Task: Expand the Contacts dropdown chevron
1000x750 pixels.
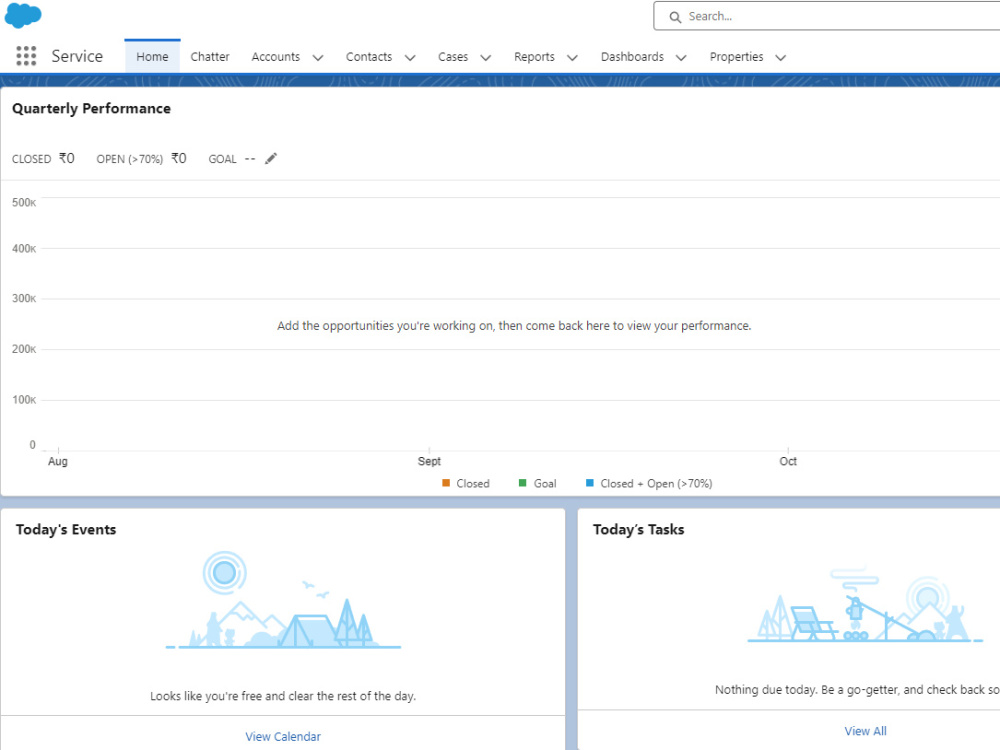Action: click(410, 57)
